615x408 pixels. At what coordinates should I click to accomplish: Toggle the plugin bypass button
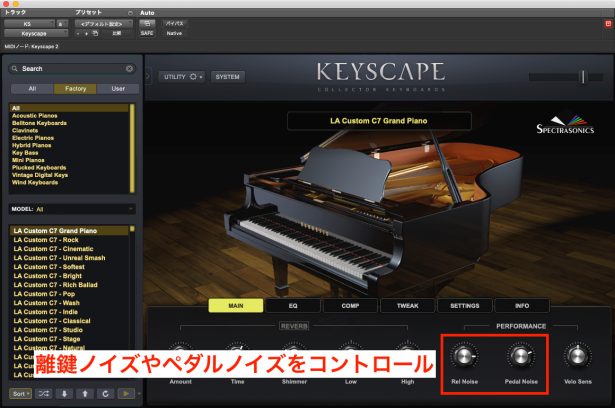tap(175, 24)
